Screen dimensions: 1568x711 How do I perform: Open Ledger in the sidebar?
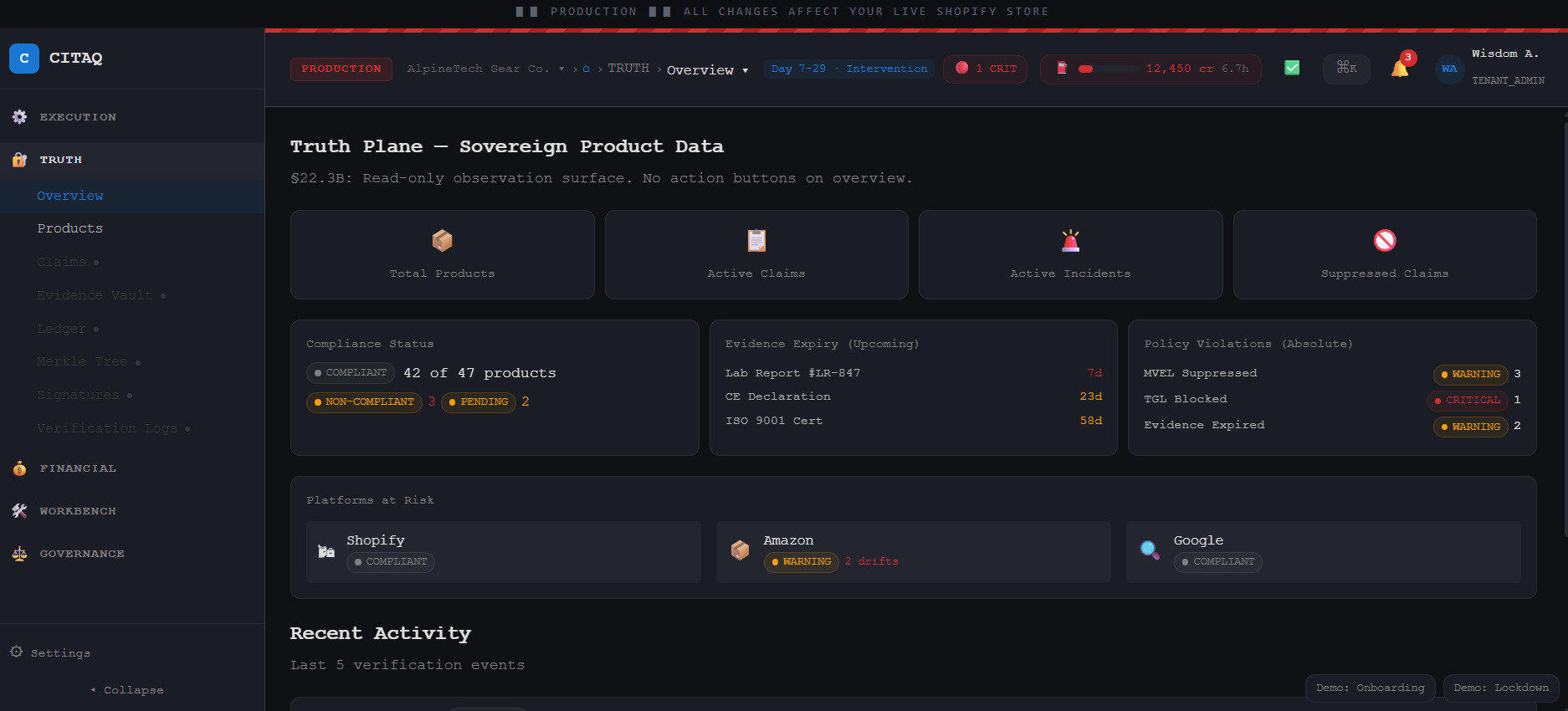pyautogui.click(x=132, y=329)
